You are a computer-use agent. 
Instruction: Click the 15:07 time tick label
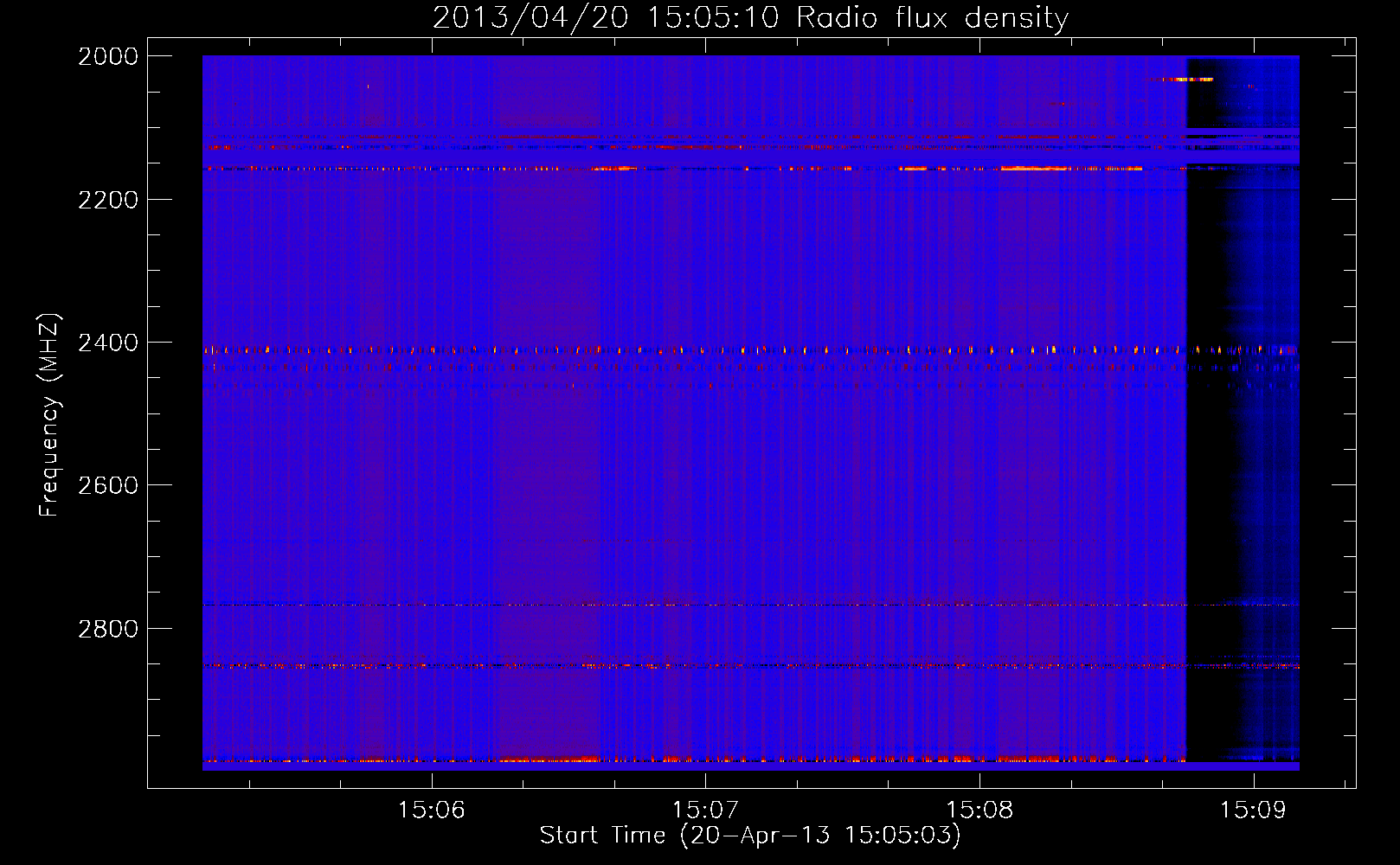click(705, 811)
